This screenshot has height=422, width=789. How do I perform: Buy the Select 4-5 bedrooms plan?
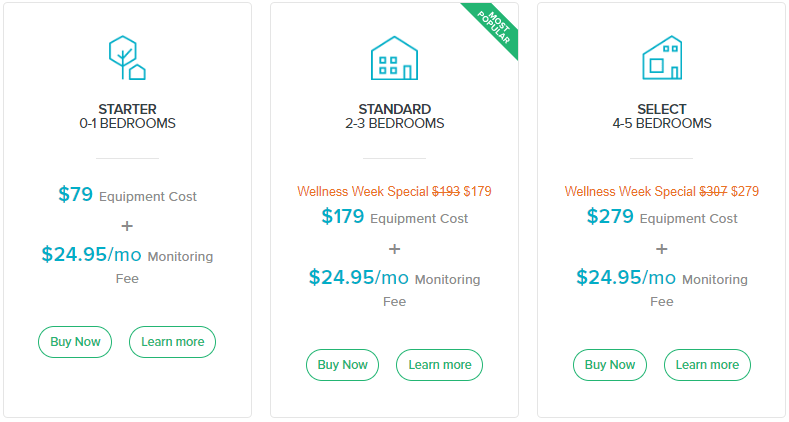tap(610, 365)
